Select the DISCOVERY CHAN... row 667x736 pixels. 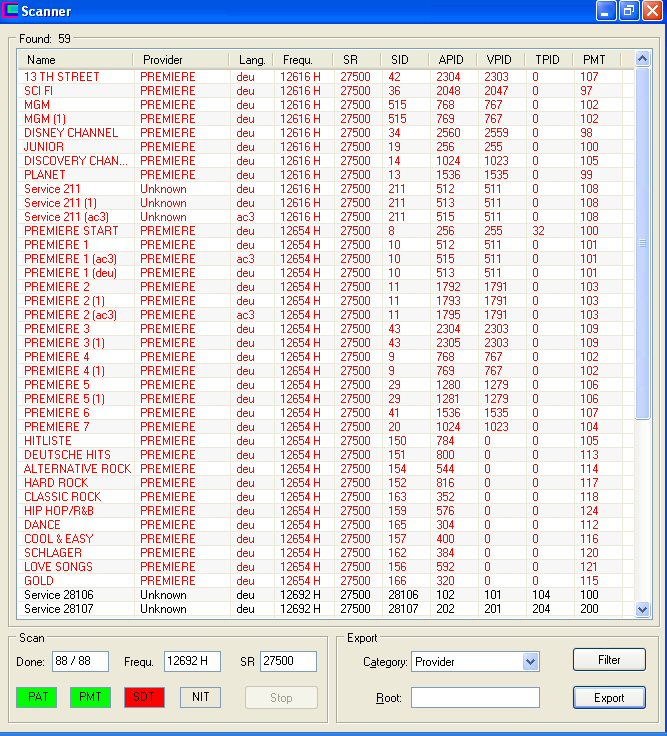(326, 161)
